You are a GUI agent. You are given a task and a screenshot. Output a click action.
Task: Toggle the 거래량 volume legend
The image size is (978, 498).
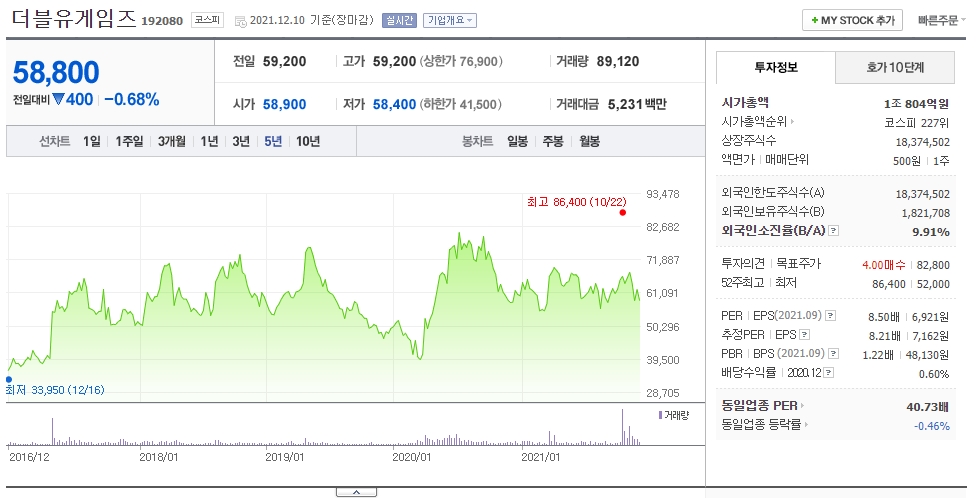(x=674, y=416)
